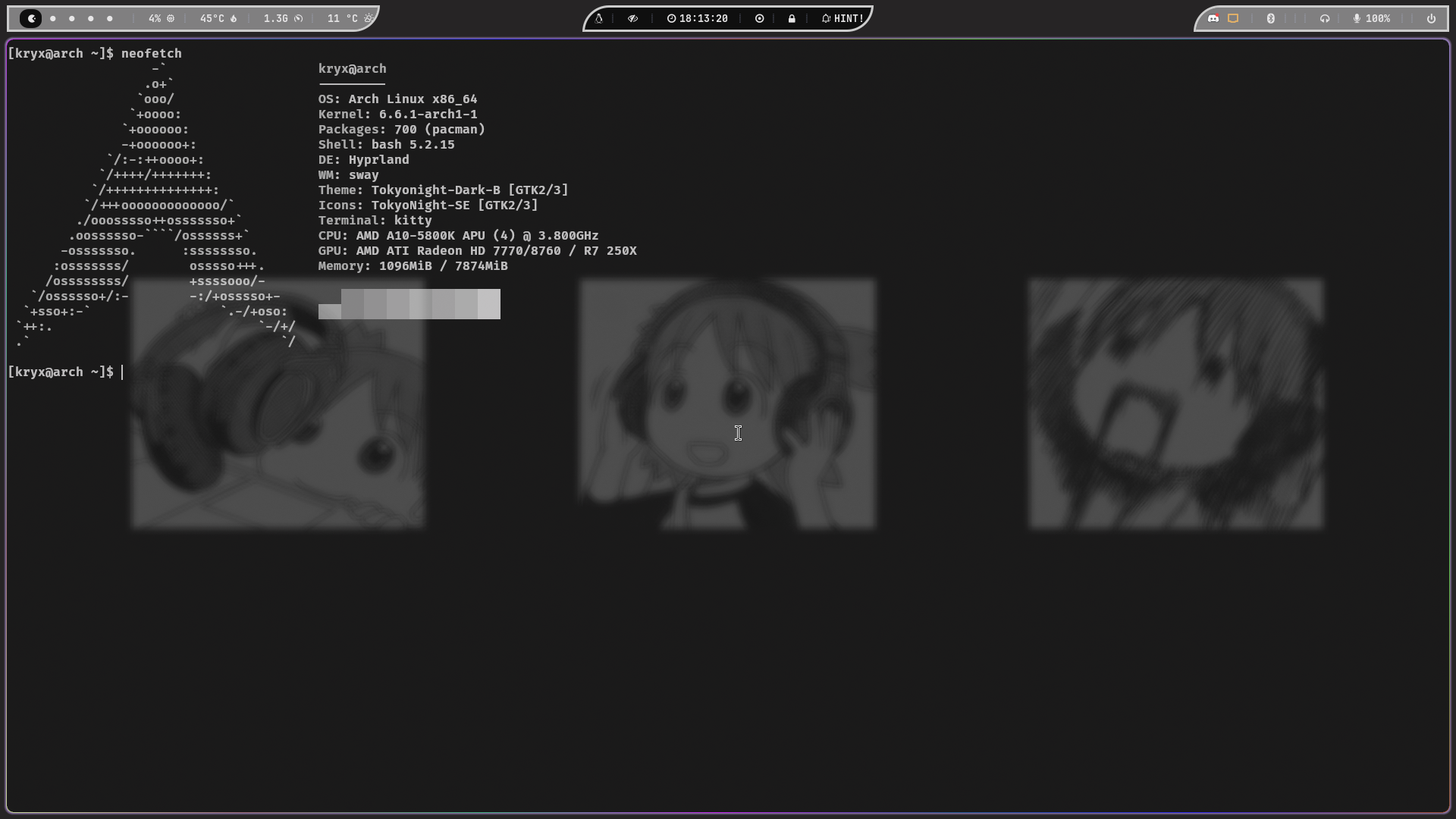1456x819 pixels.
Task: Open the Discord tray icon
Action: point(1213,18)
